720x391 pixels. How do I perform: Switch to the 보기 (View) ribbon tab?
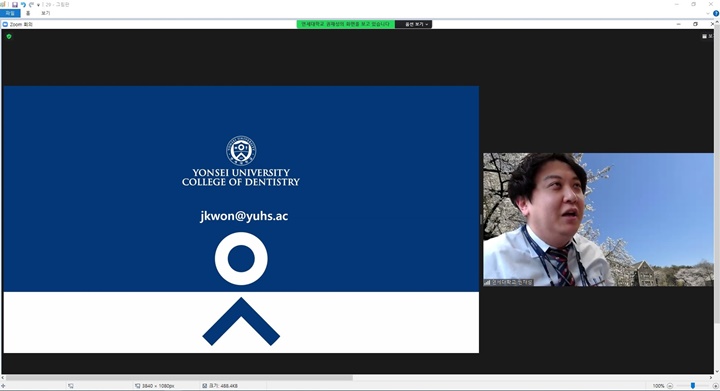coord(45,13)
